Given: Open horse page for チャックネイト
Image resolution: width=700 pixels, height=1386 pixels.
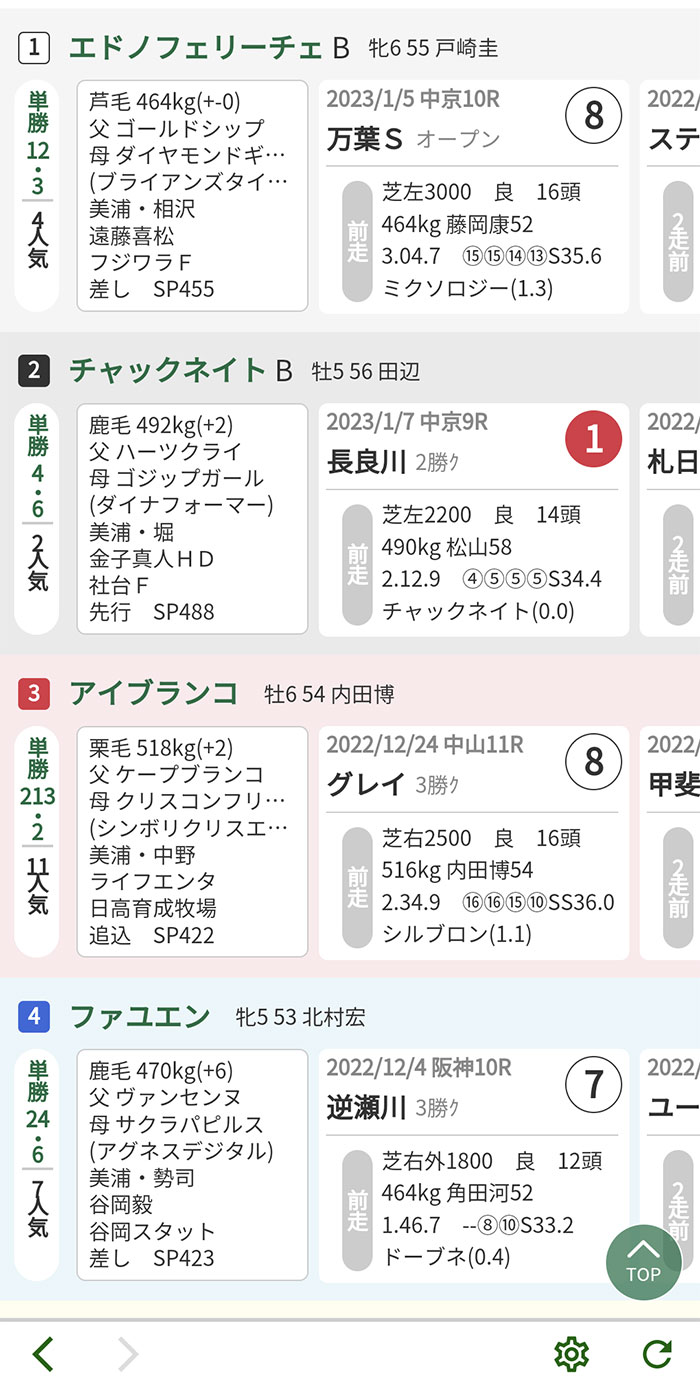Looking at the screenshot, I should 167,371.
